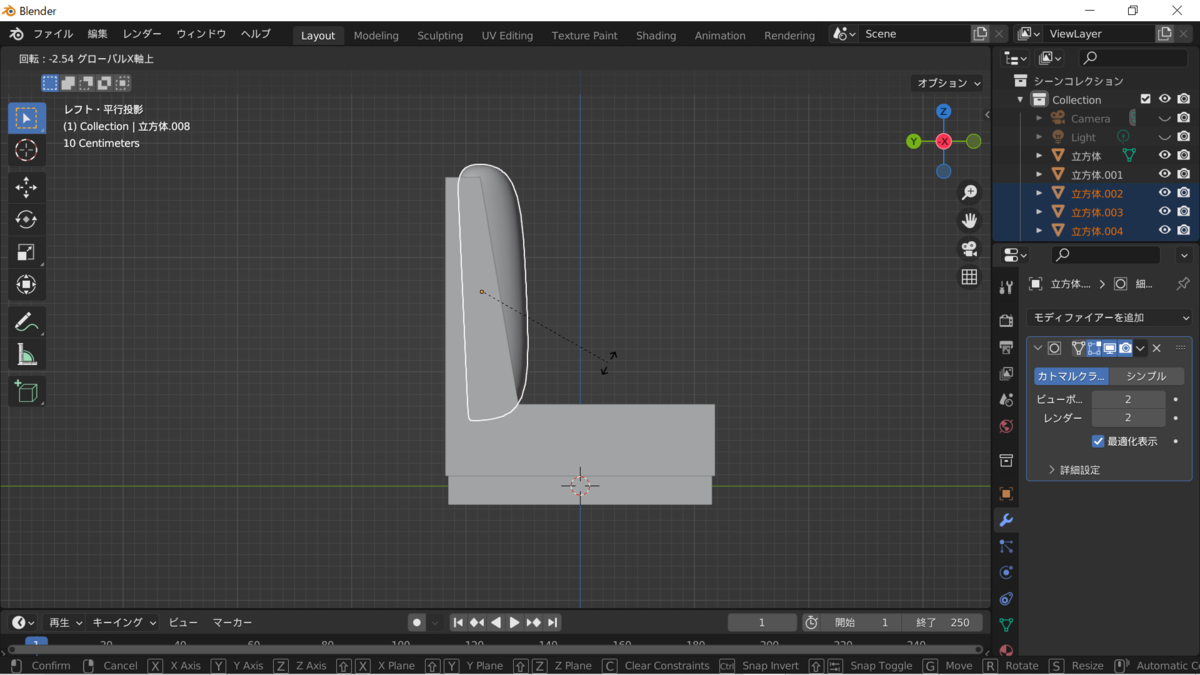Open the Physics properties tab

coord(1006,572)
